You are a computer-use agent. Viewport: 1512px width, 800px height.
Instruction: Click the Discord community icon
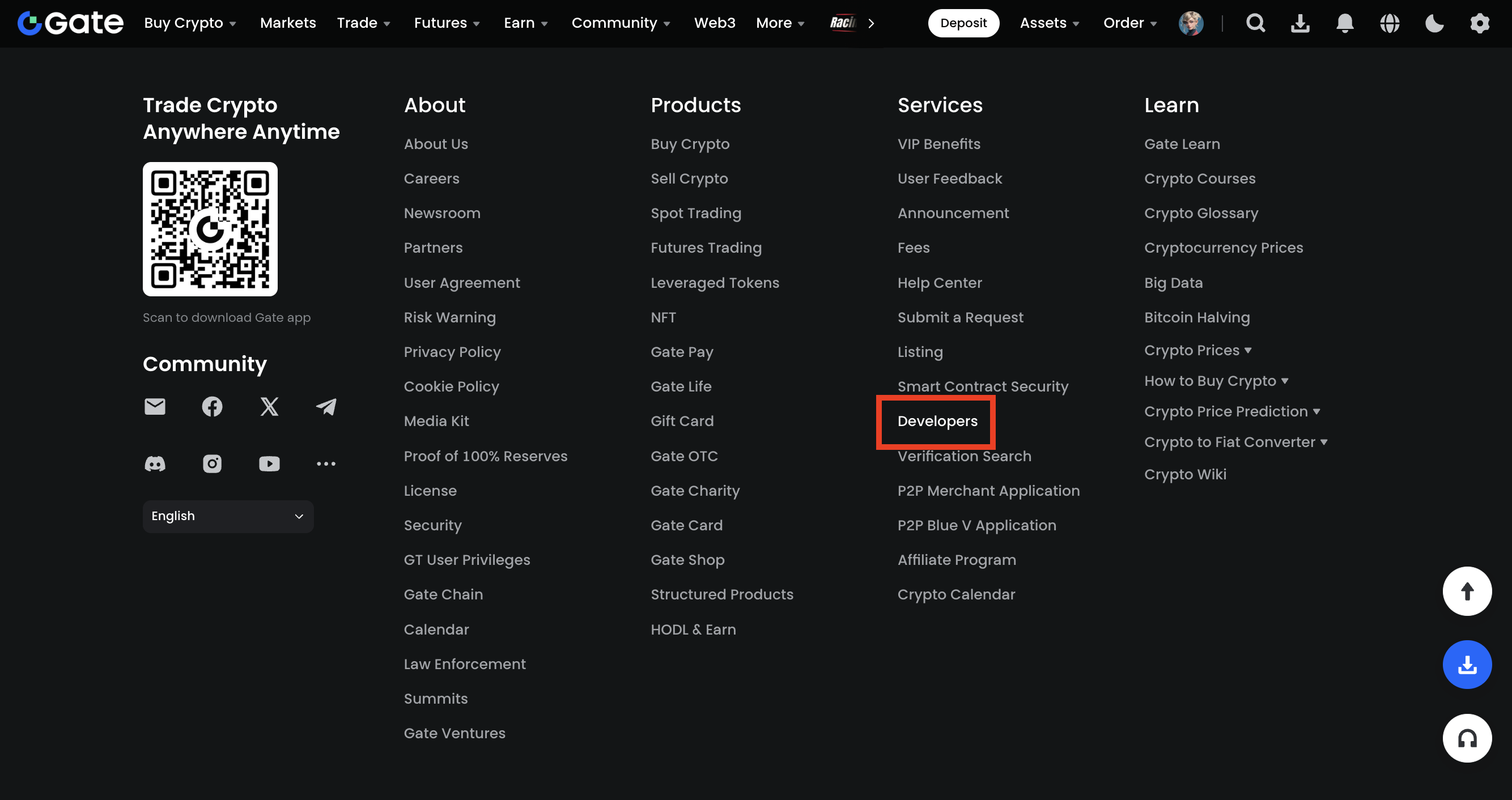[155, 463]
